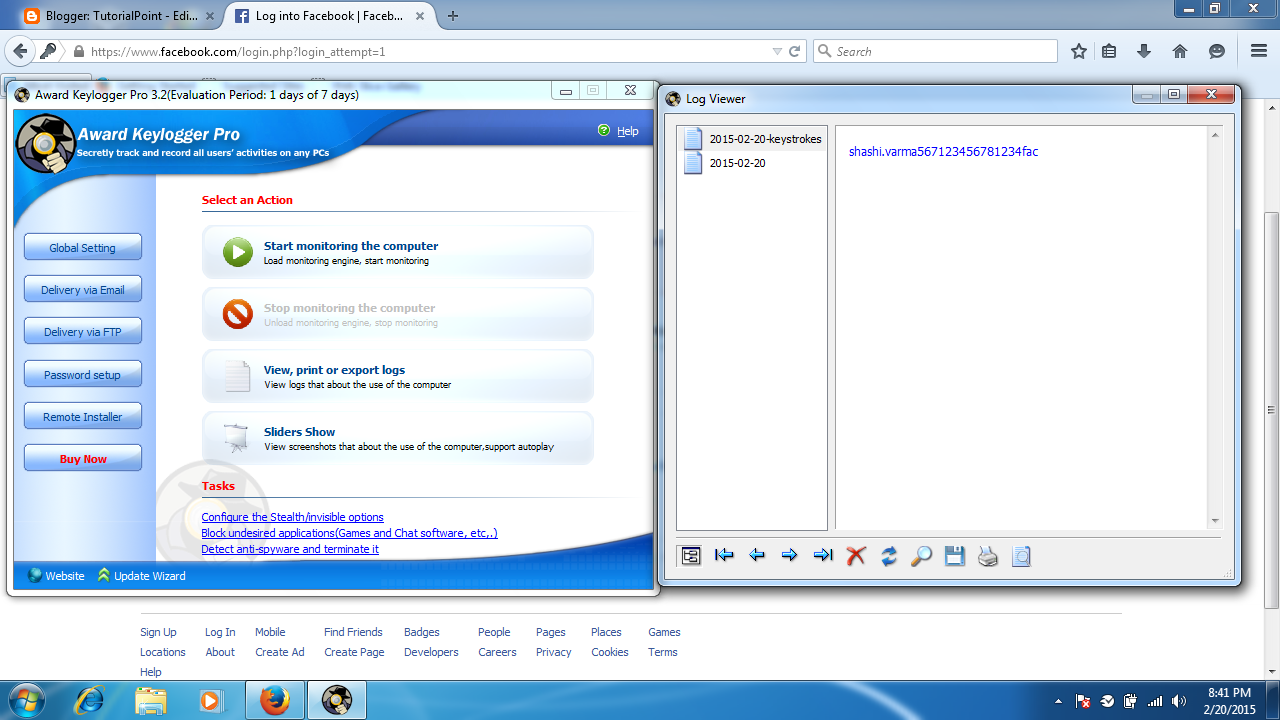Open Delivery via Email settings
The image size is (1280, 720).
point(83,289)
